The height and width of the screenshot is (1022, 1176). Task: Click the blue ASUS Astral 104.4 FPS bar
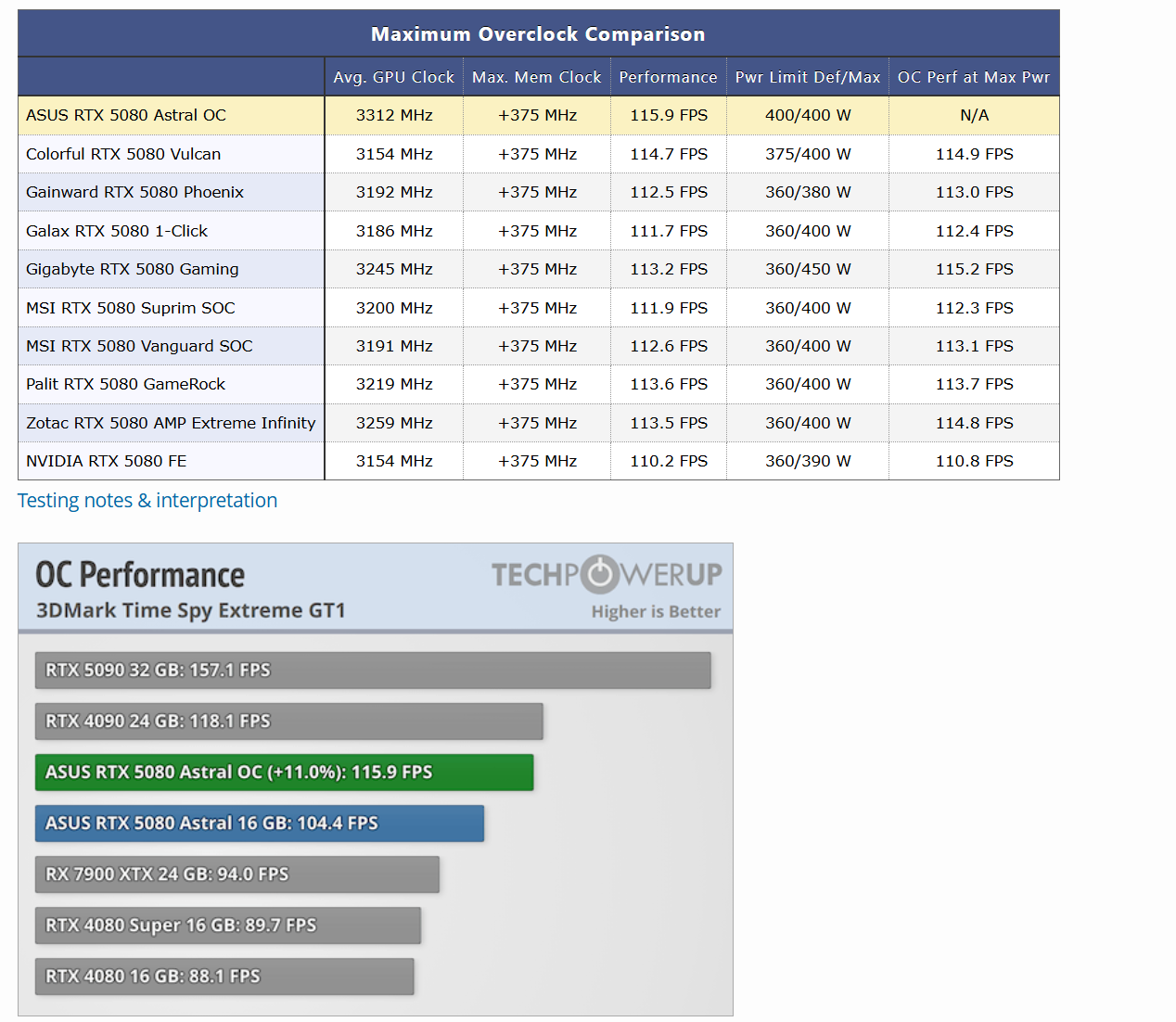(x=259, y=824)
